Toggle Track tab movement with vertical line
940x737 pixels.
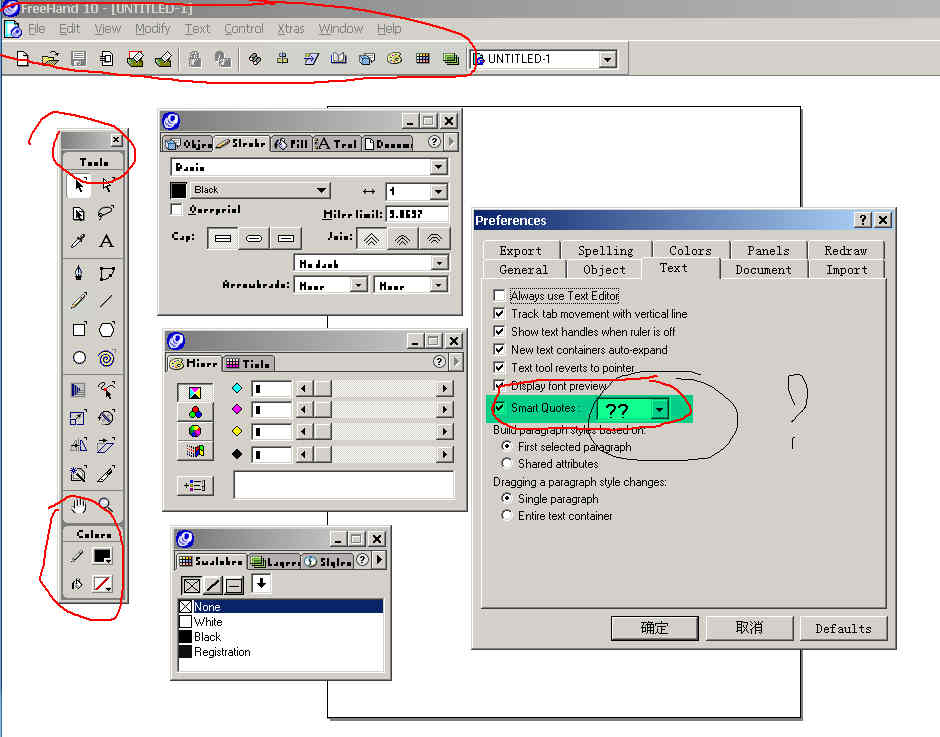coord(499,314)
